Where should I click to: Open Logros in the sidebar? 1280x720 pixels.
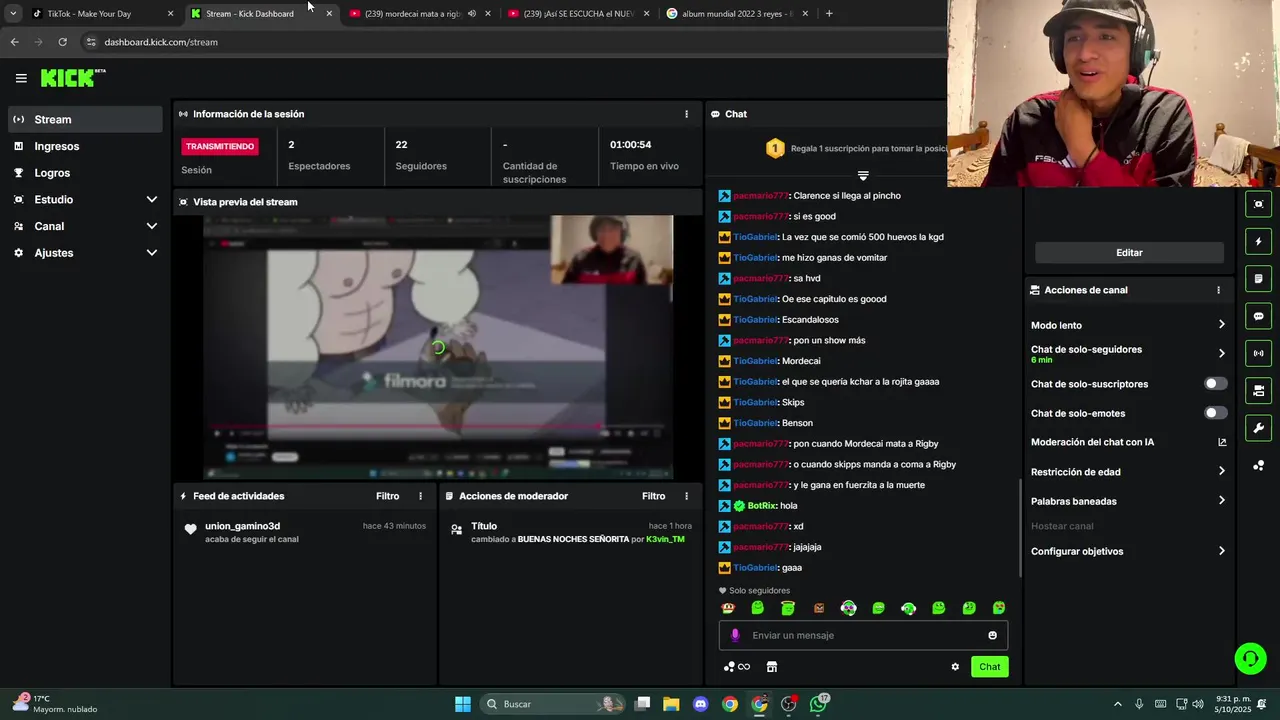tap(85, 173)
